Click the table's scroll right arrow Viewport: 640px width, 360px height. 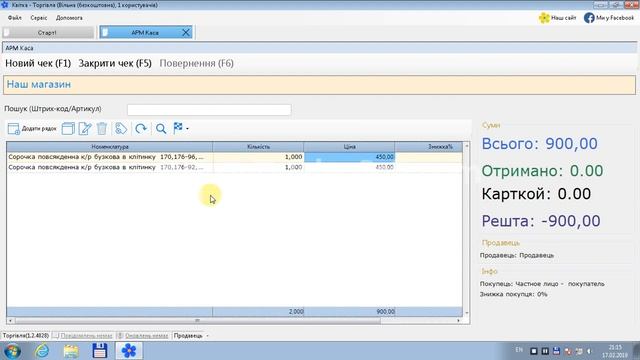[x=459, y=321]
